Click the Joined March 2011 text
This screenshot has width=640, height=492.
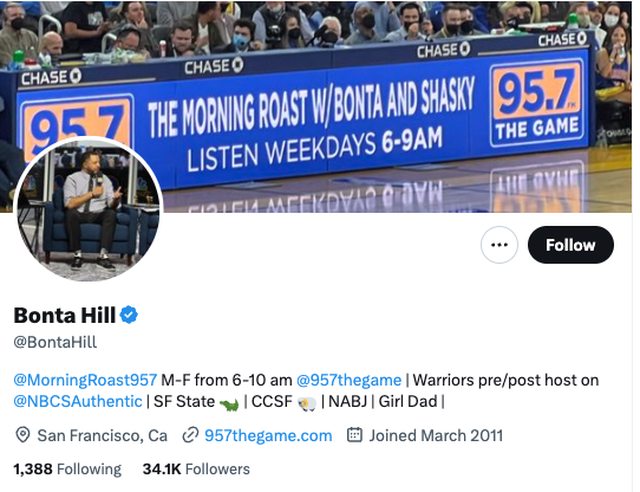tap(436, 436)
